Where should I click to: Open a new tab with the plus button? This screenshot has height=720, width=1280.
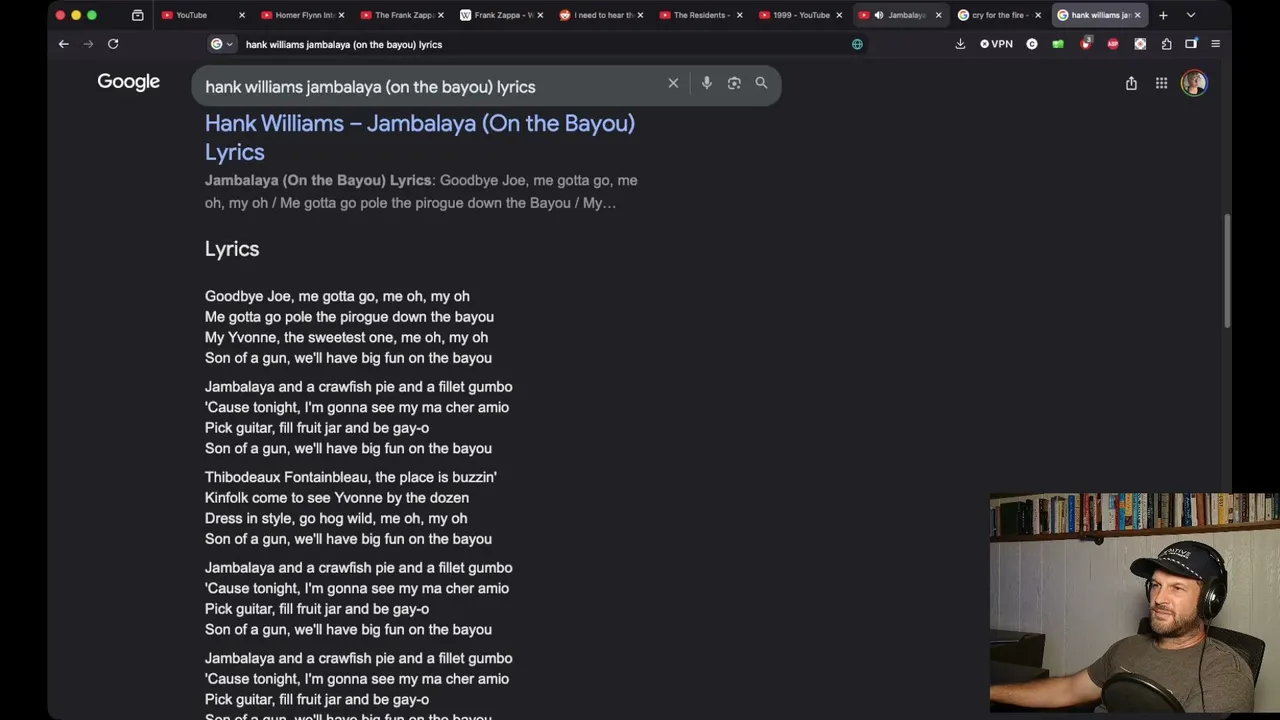1163,15
